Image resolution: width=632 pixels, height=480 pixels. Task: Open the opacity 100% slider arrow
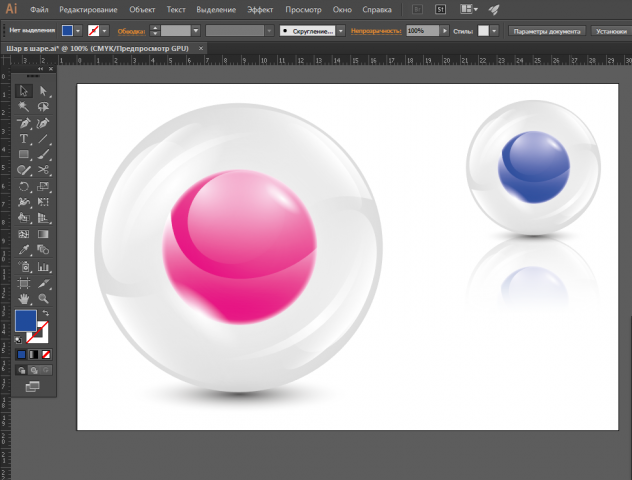tap(444, 31)
